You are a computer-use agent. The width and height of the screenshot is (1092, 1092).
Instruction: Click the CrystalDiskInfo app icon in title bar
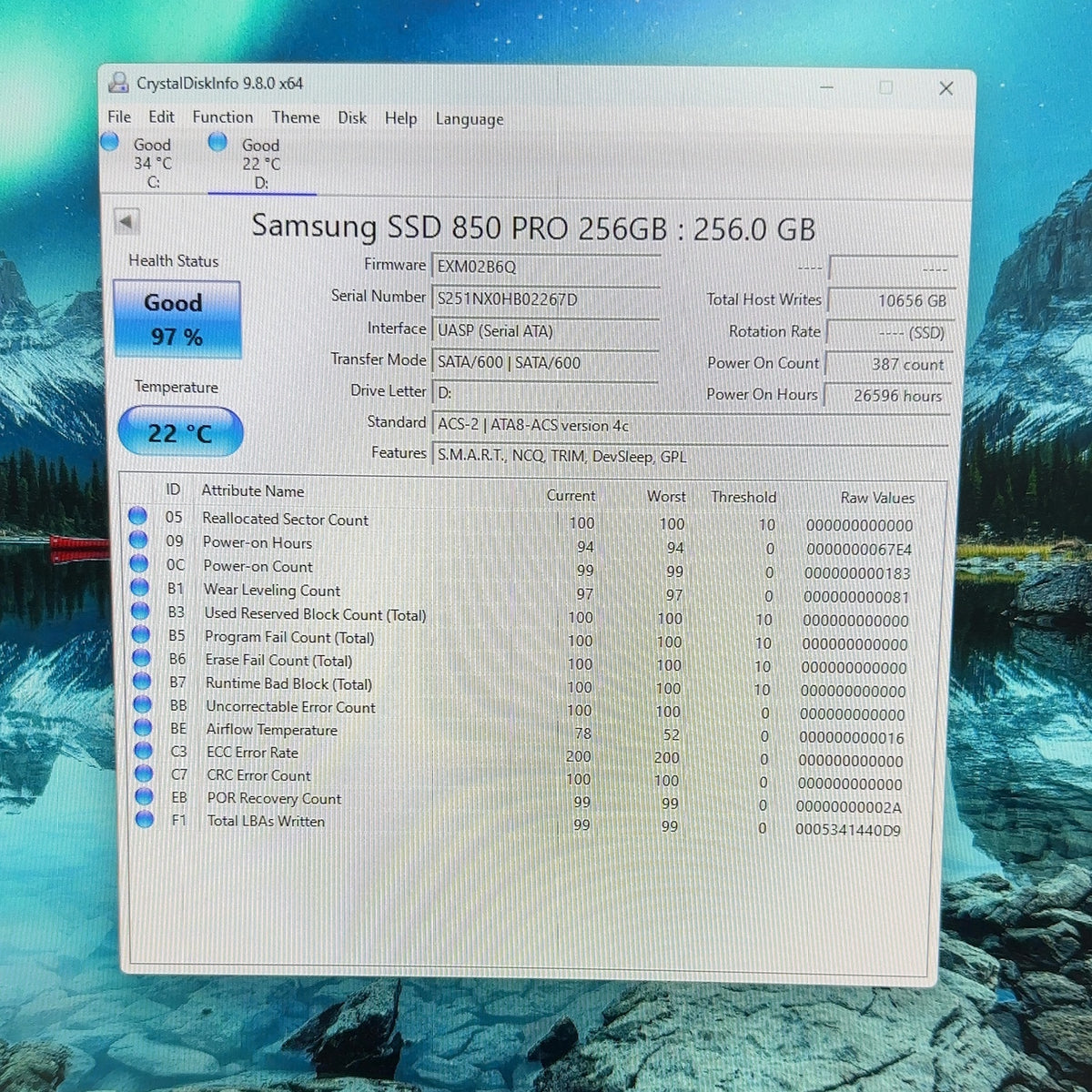pos(118,83)
